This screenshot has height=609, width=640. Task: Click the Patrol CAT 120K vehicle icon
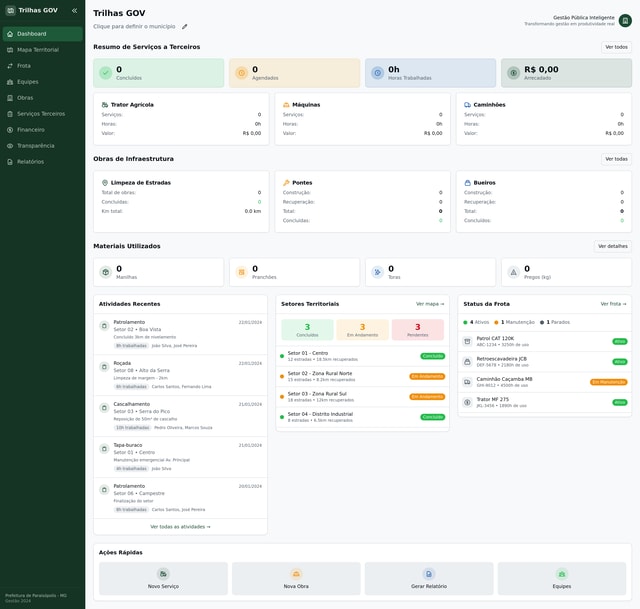click(x=467, y=341)
